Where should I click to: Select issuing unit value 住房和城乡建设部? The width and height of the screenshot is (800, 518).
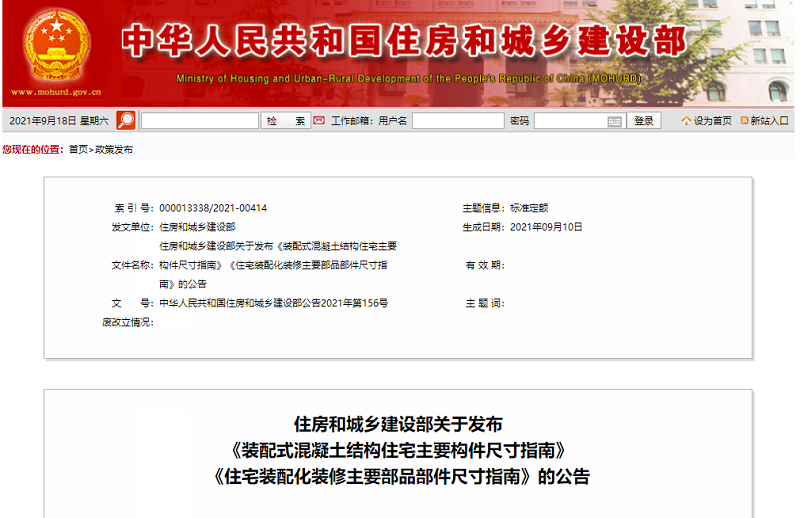(197, 227)
